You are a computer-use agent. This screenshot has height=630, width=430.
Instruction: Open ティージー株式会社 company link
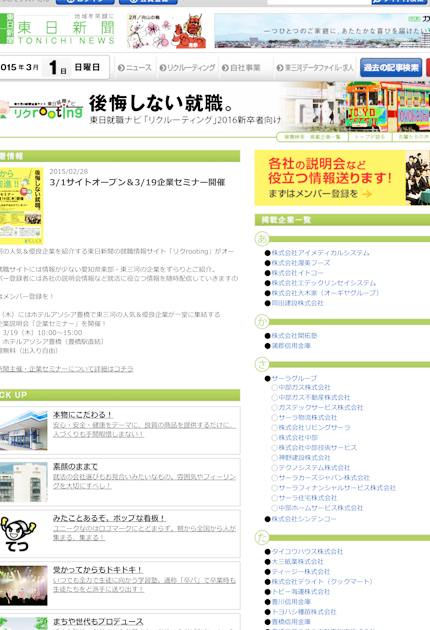click(x=301, y=571)
